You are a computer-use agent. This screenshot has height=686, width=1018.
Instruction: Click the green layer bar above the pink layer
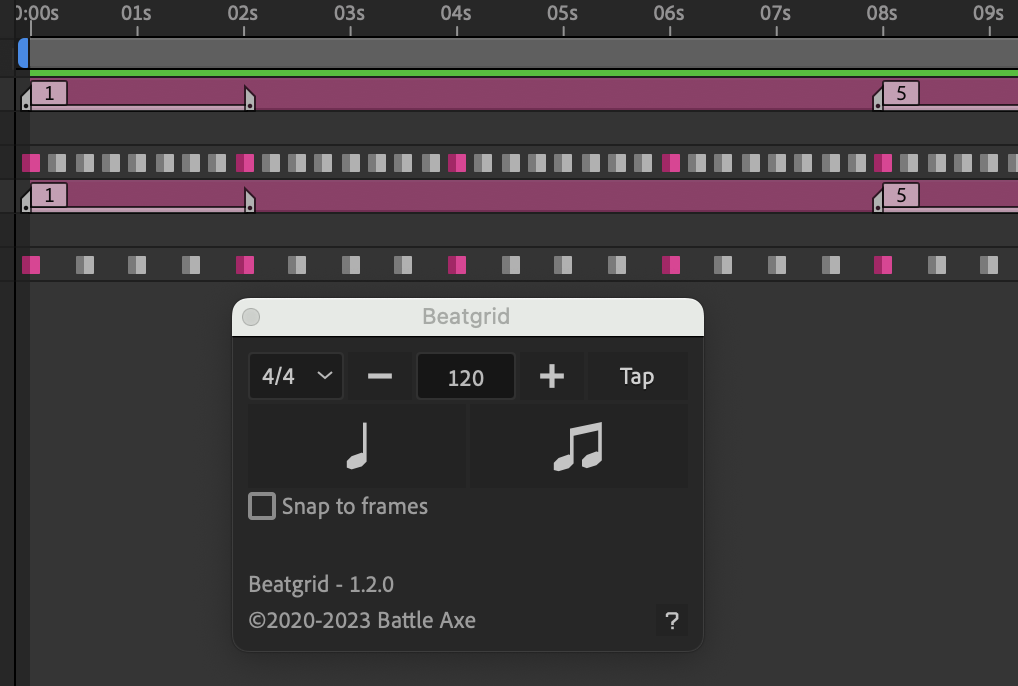point(500,73)
